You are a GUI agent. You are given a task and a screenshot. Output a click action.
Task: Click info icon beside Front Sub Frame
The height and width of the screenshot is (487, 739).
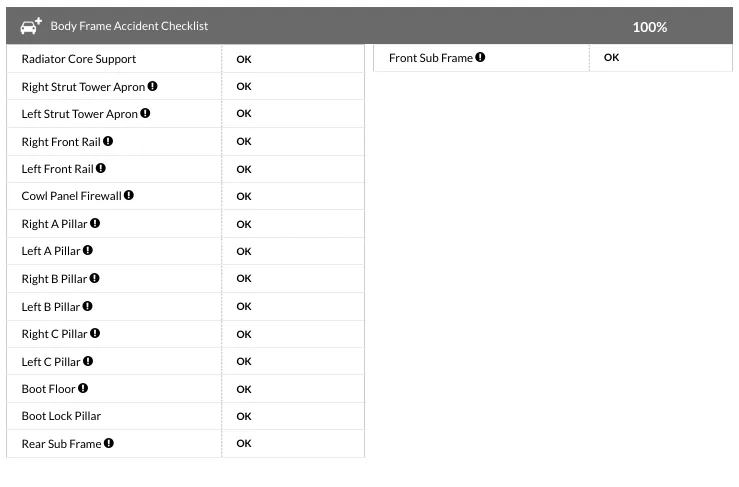point(480,58)
